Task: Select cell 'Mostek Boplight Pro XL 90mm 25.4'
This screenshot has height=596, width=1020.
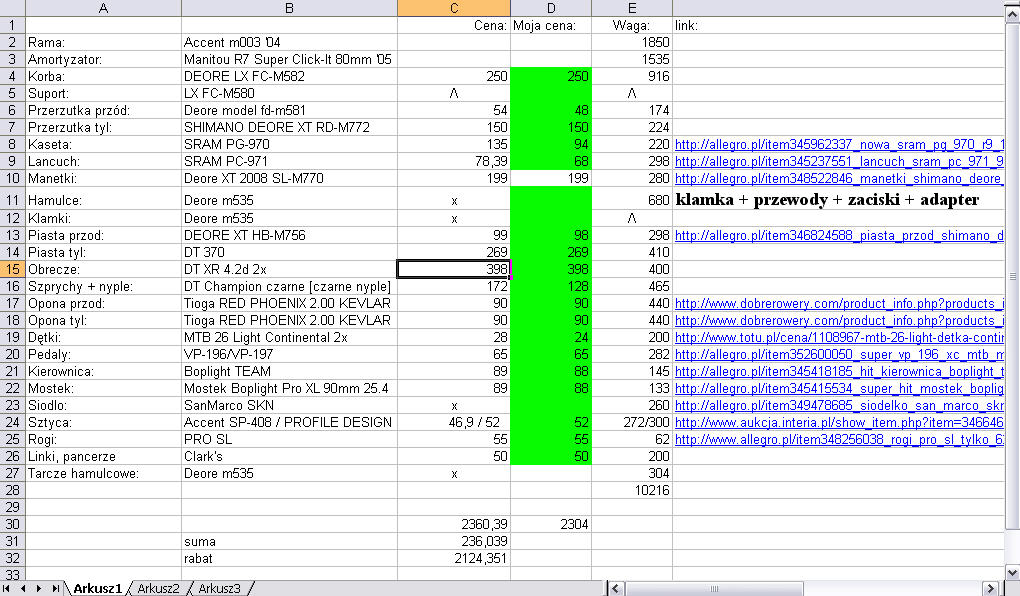Action: 289,388
